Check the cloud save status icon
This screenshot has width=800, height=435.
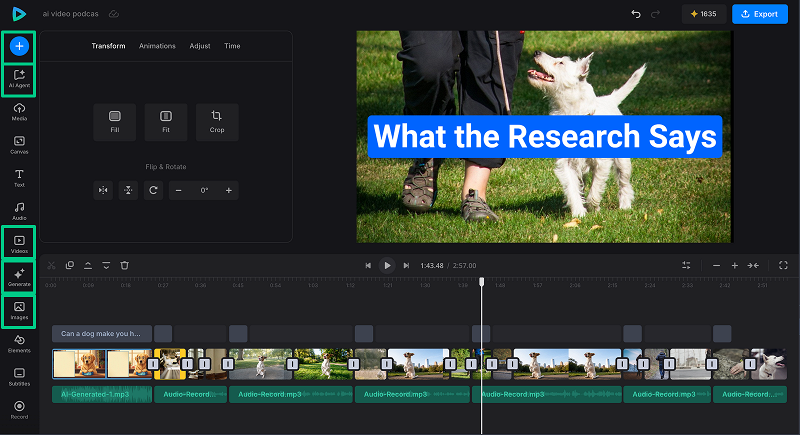[114, 14]
